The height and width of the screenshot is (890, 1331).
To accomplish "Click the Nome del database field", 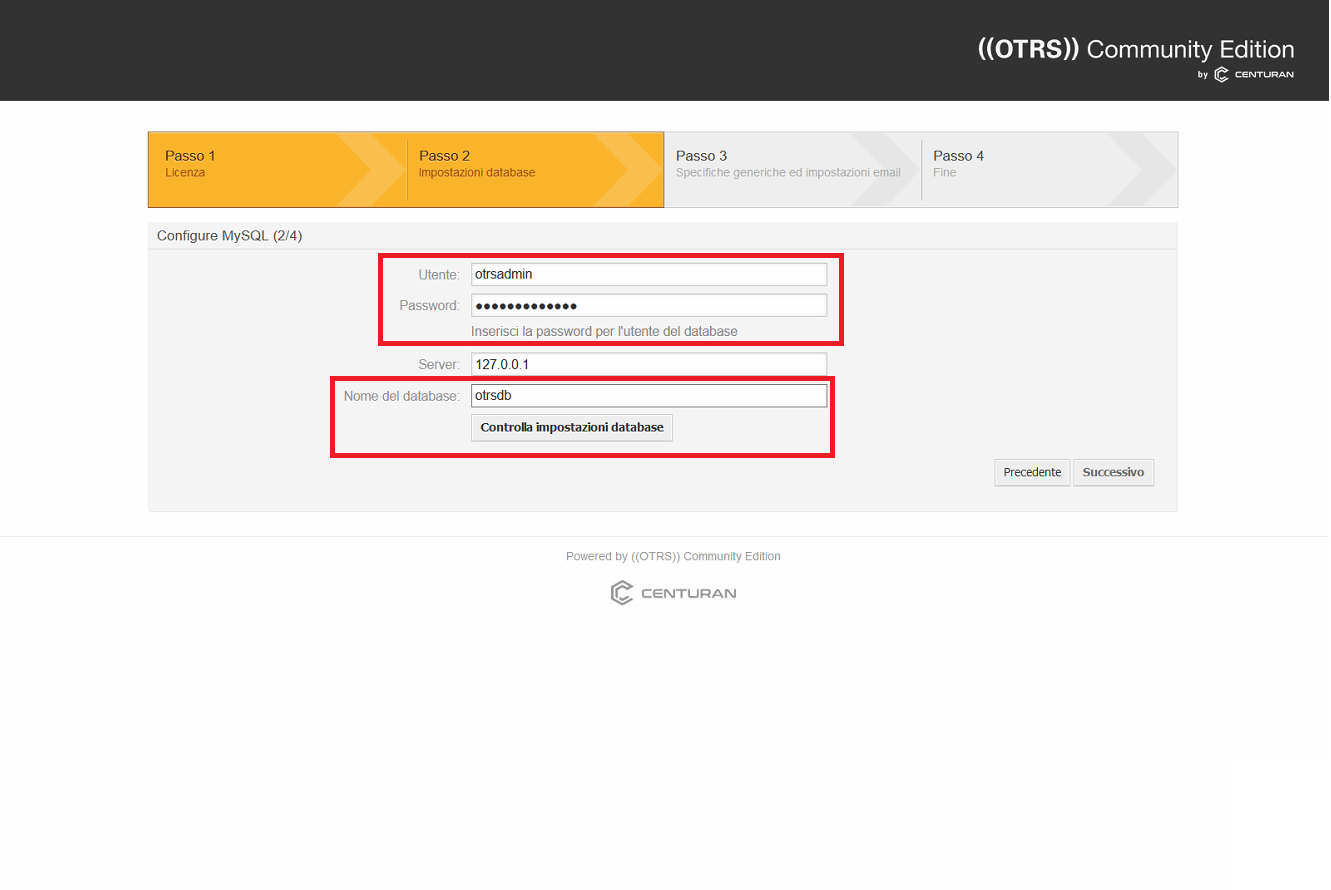I will (649, 396).
